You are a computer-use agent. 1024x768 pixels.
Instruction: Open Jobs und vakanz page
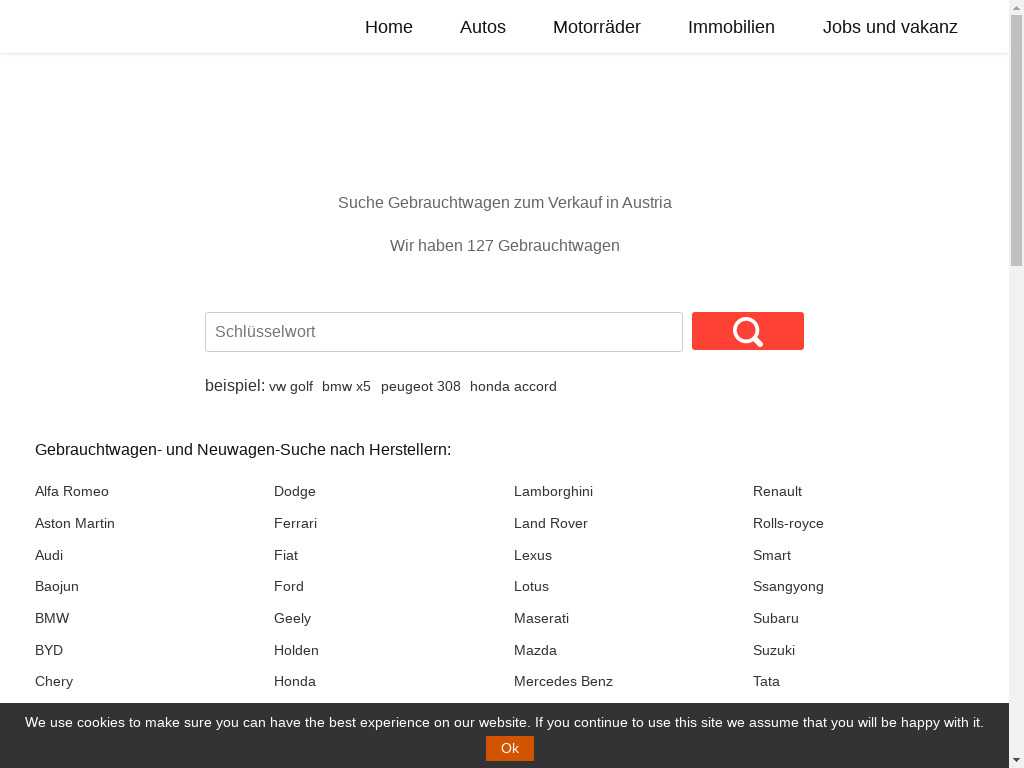coord(889,27)
